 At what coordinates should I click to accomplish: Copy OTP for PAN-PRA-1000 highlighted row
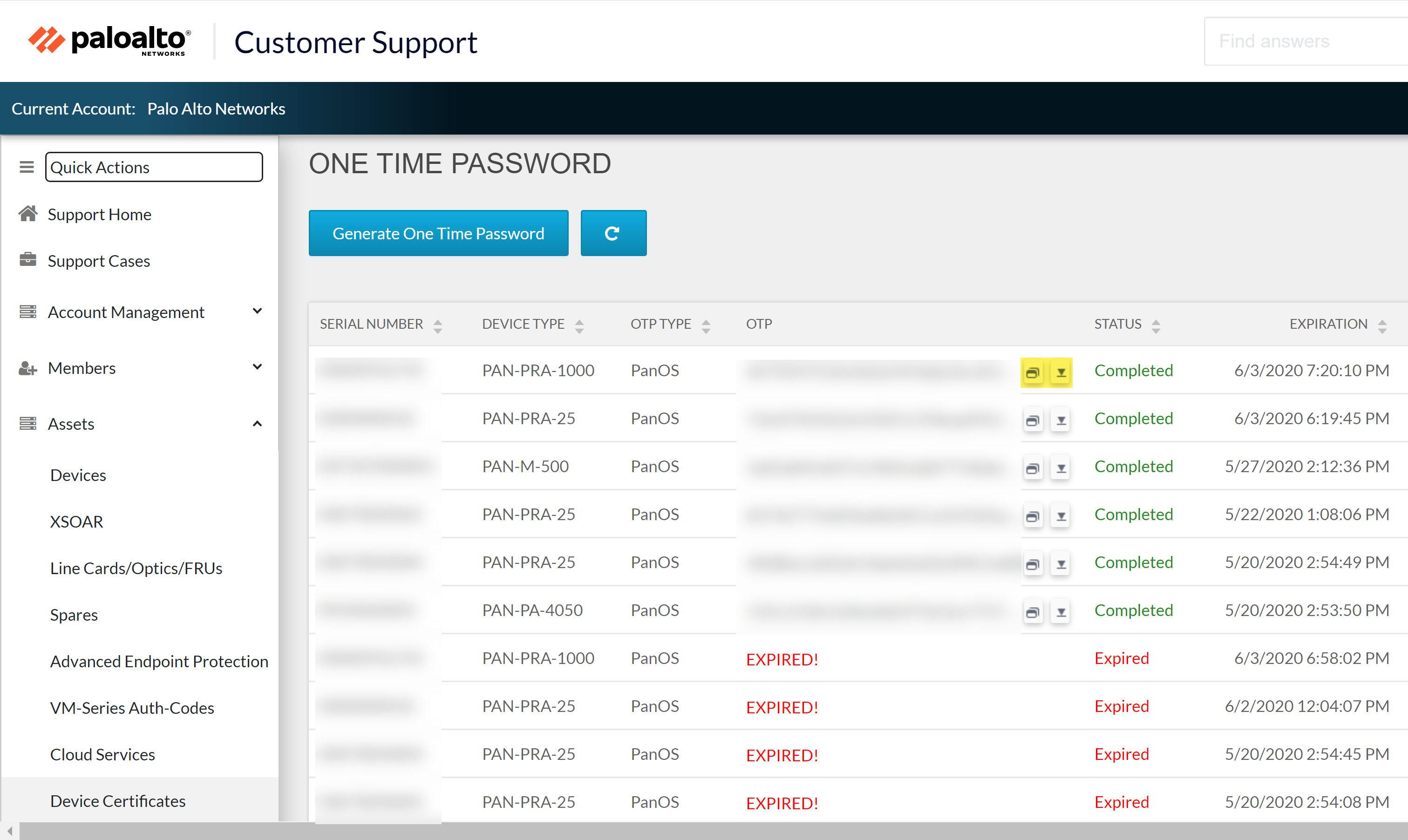1033,373
